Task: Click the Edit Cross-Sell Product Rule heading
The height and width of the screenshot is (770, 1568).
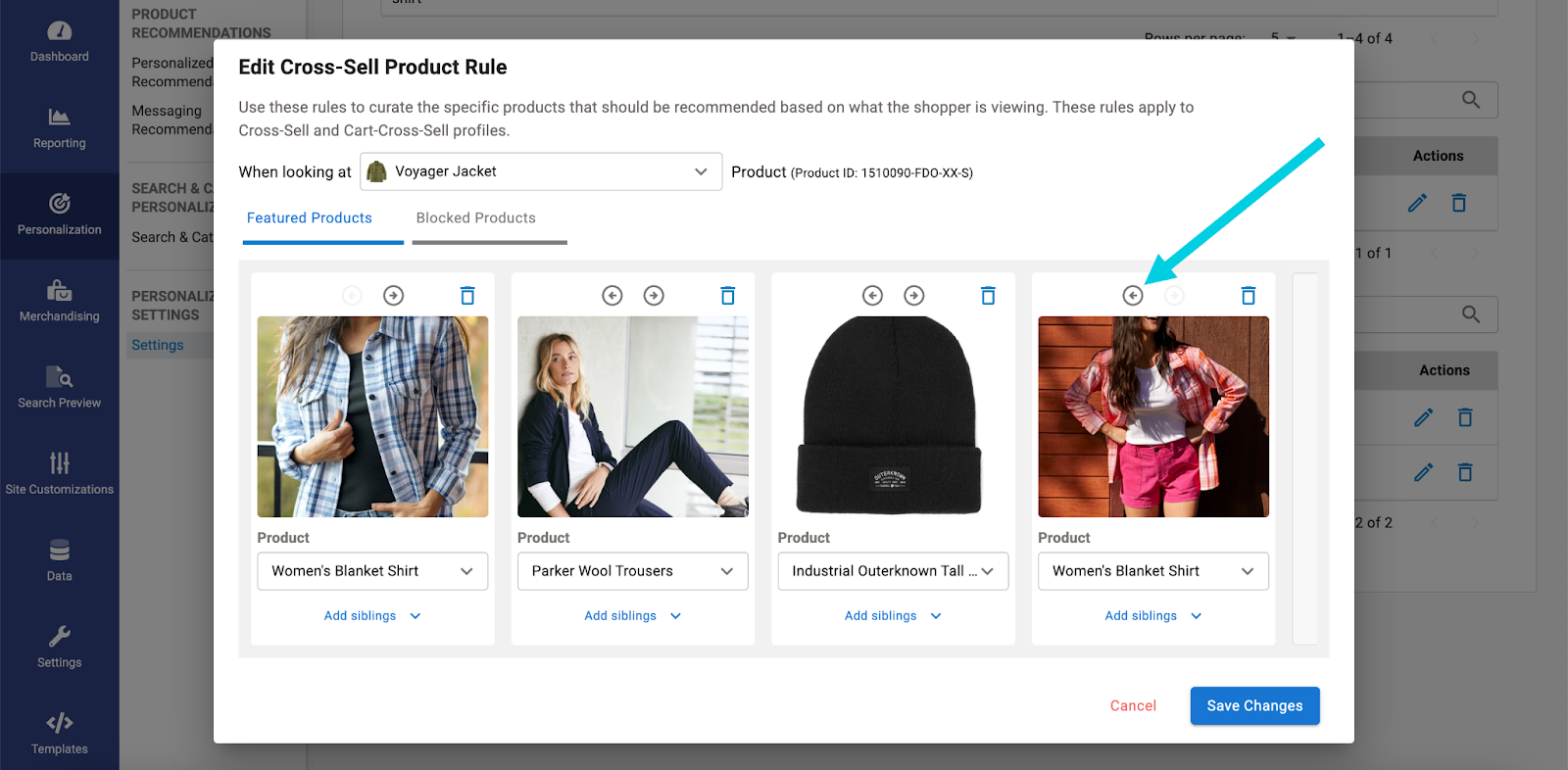Action: point(372,67)
